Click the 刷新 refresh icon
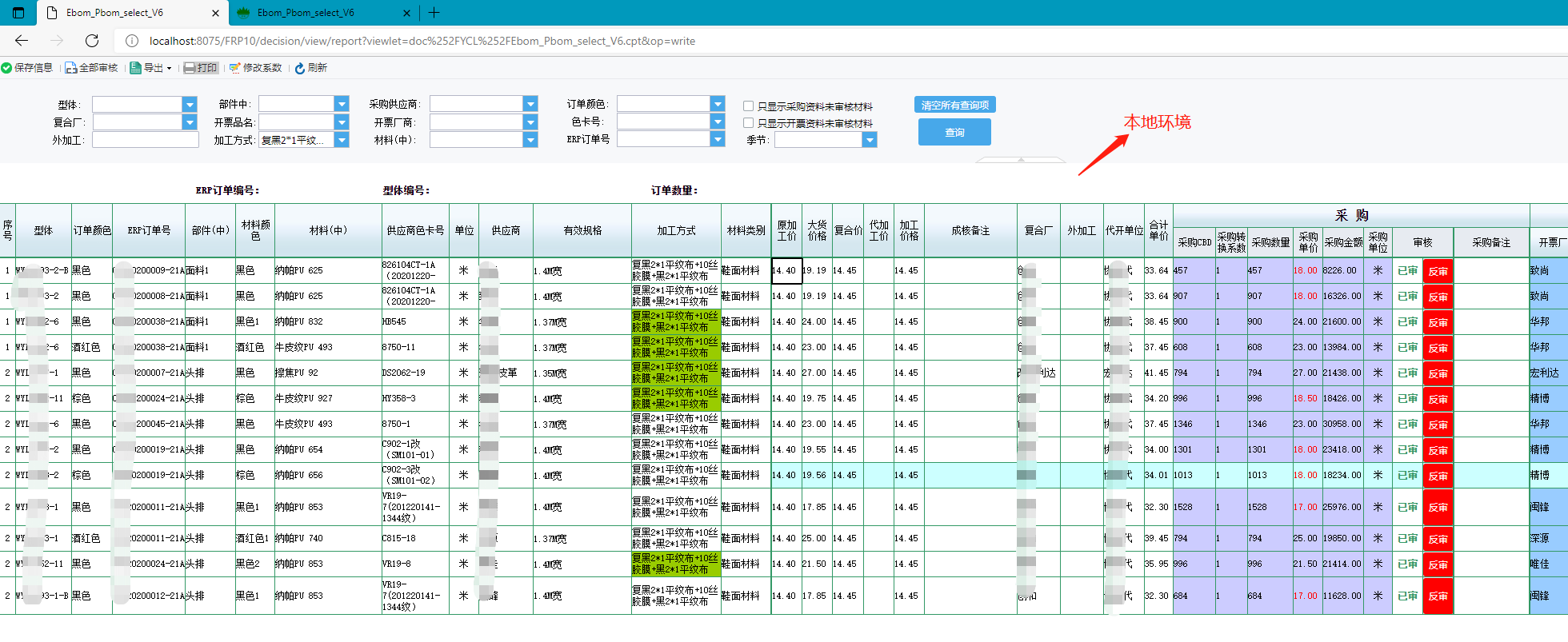 point(299,68)
